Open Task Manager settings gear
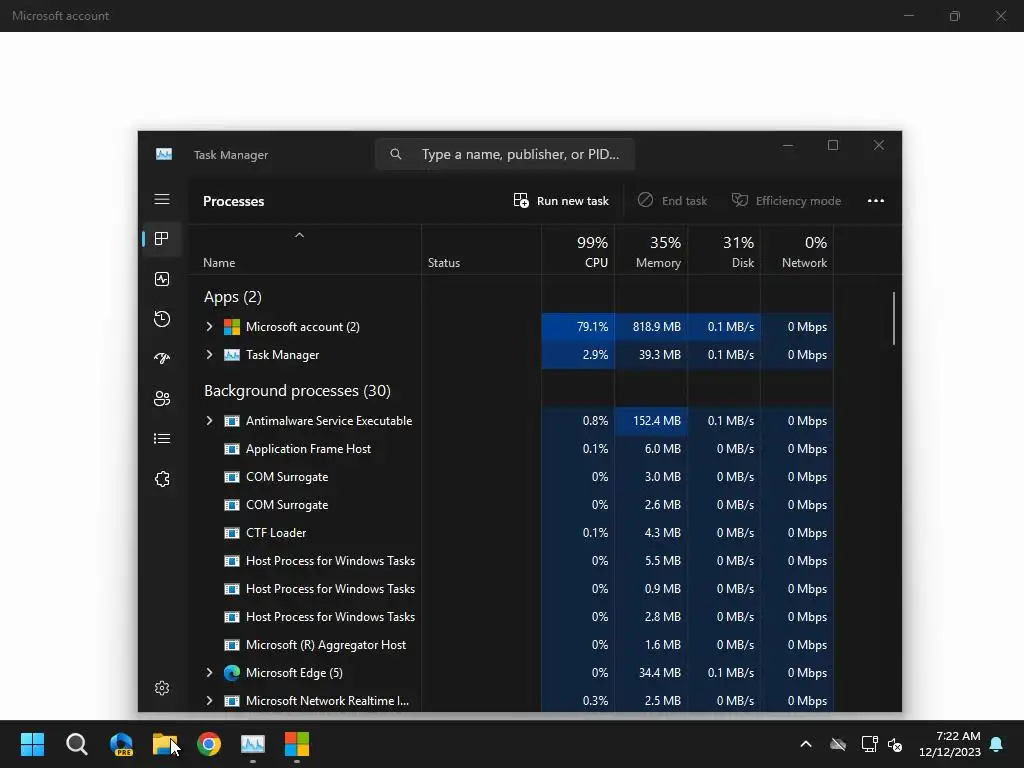This screenshot has height=768, width=1024. (x=162, y=688)
